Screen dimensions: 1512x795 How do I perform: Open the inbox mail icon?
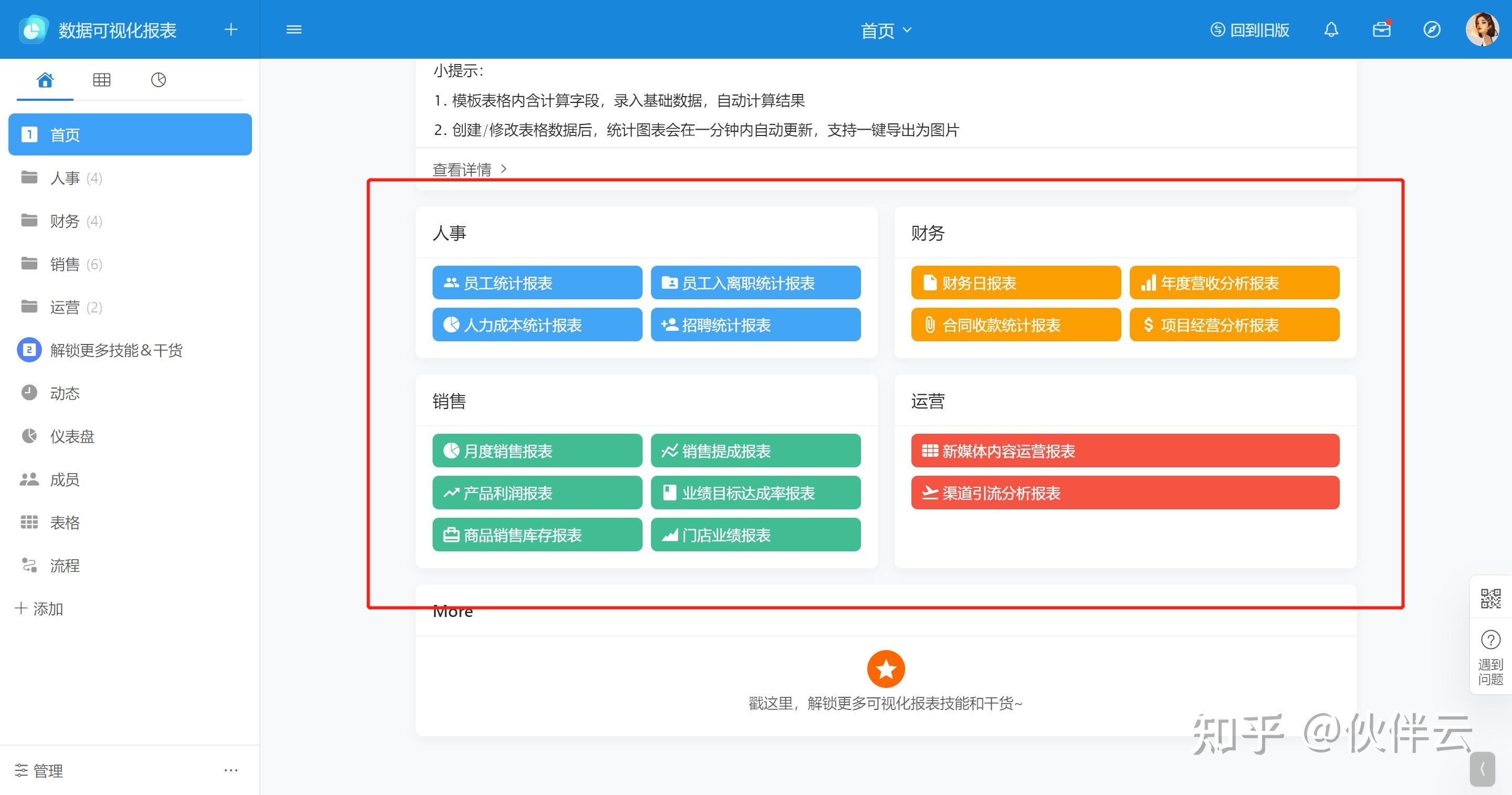pyautogui.click(x=1382, y=29)
